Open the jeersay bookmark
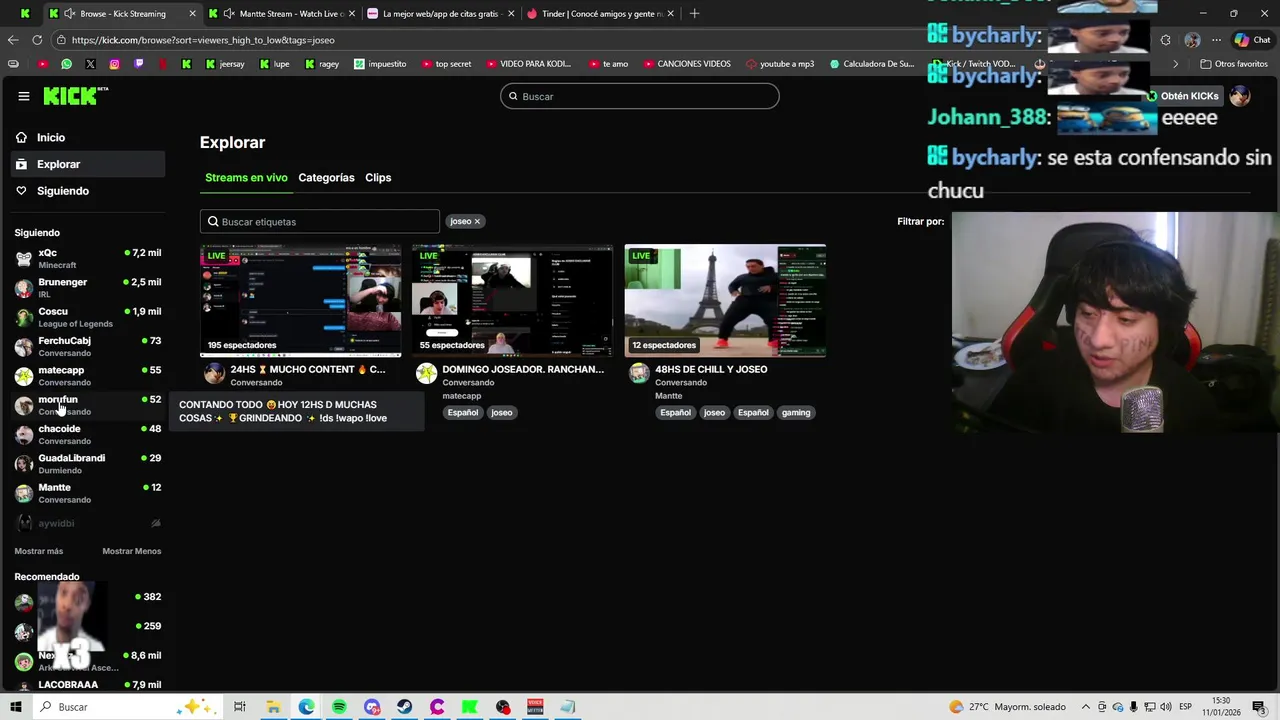 [x=224, y=64]
